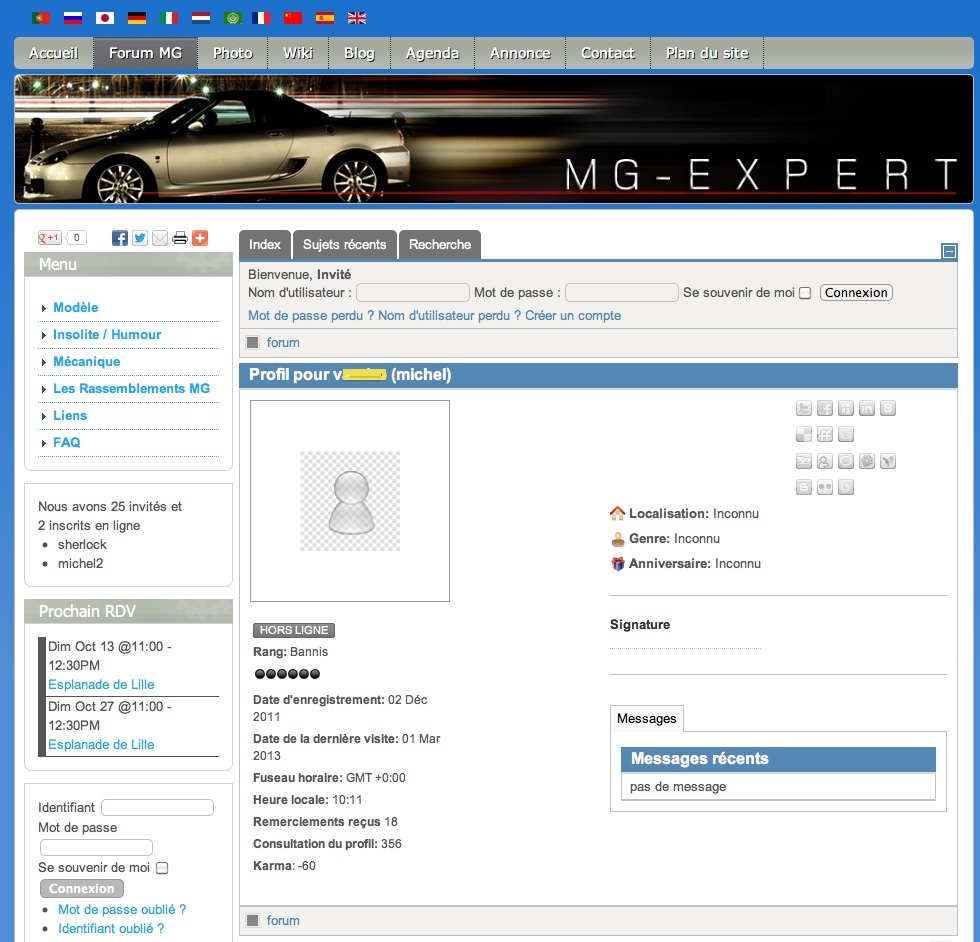Open the grey Flickr profile icon
Screen dimensions: 980x942
[x=825, y=487]
